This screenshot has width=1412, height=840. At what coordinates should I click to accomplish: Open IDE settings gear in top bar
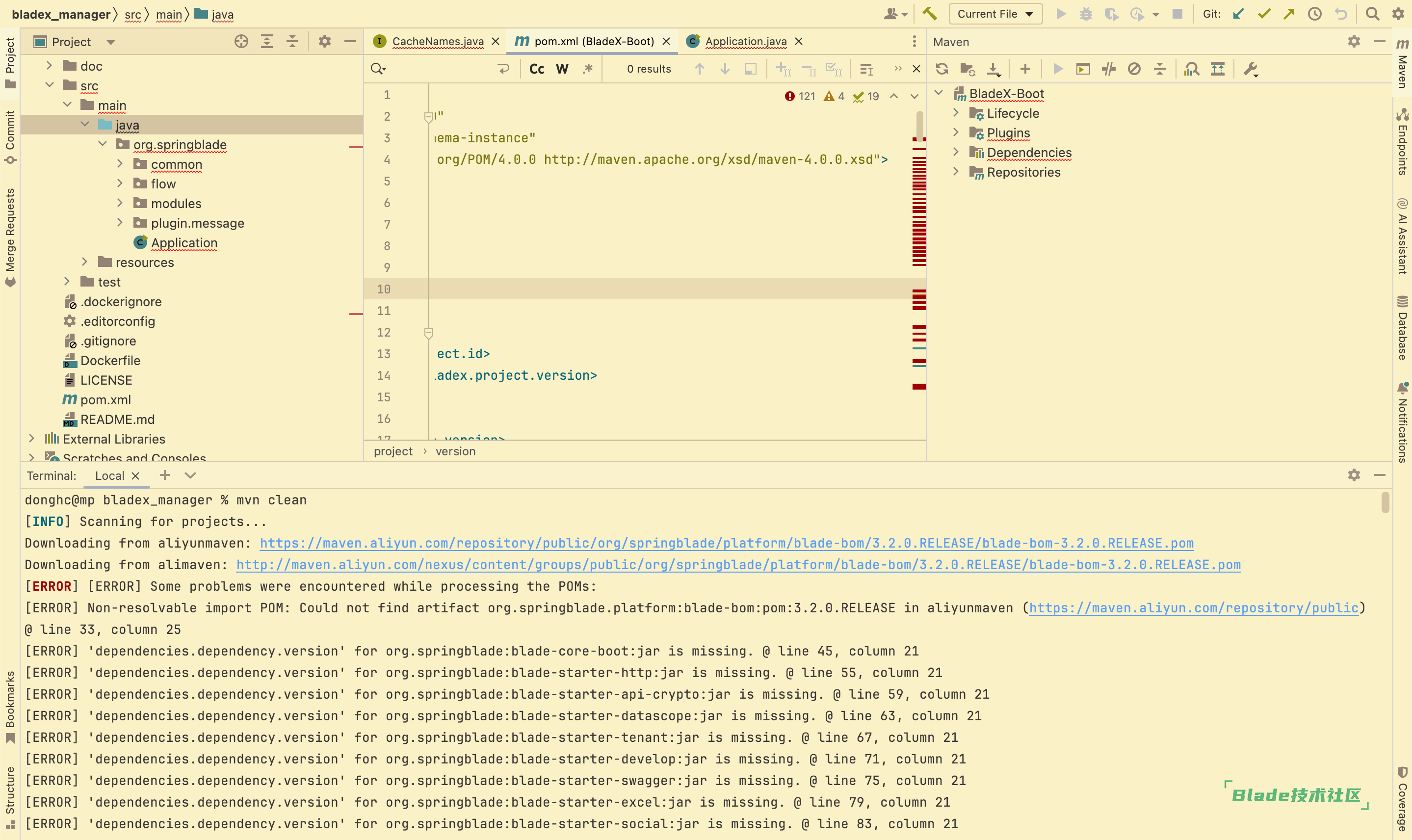pyautogui.click(x=1398, y=14)
